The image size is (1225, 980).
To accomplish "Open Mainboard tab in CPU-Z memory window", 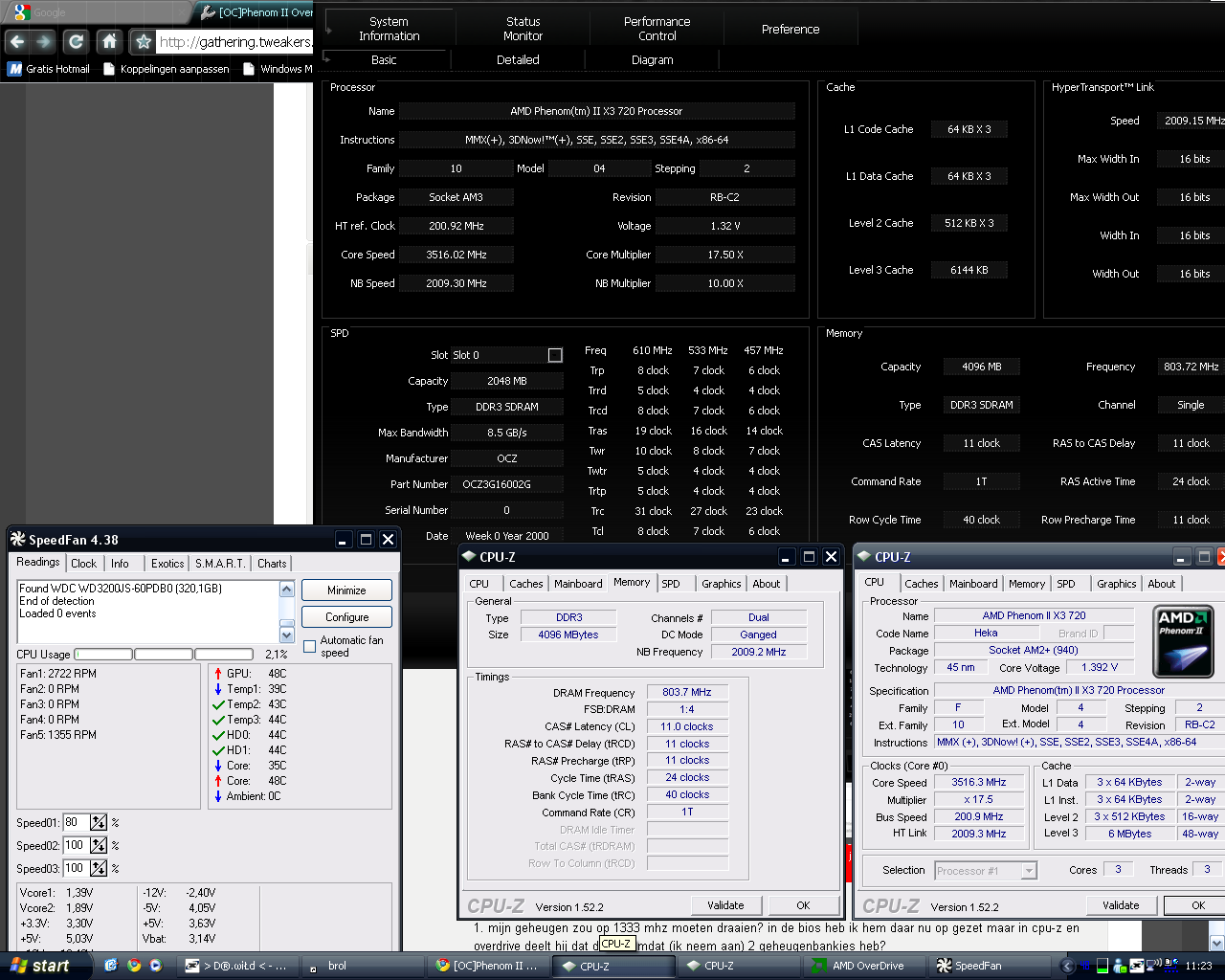I will [579, 584].
